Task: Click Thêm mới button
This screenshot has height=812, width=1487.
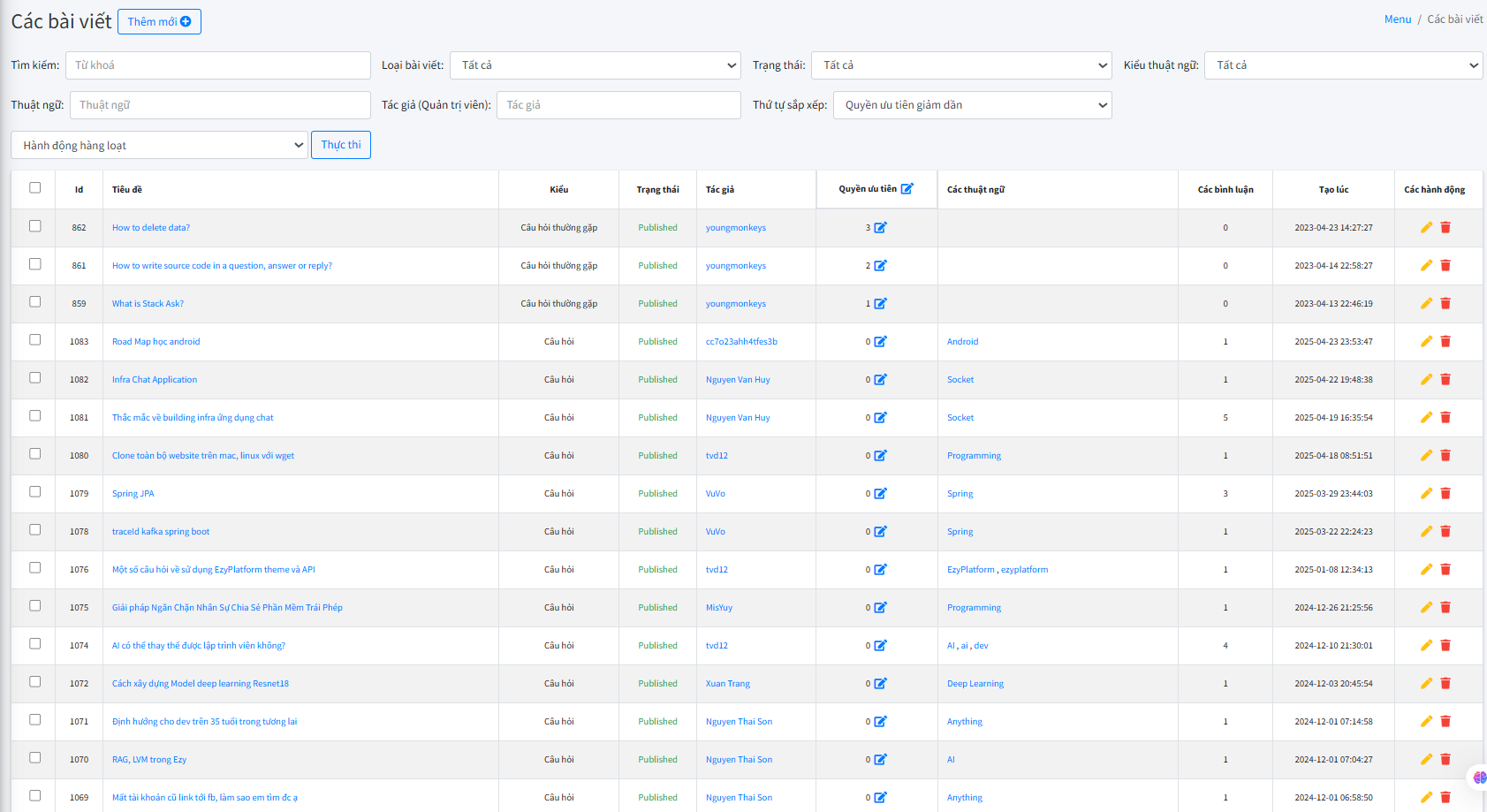Action: pos(159,22)
